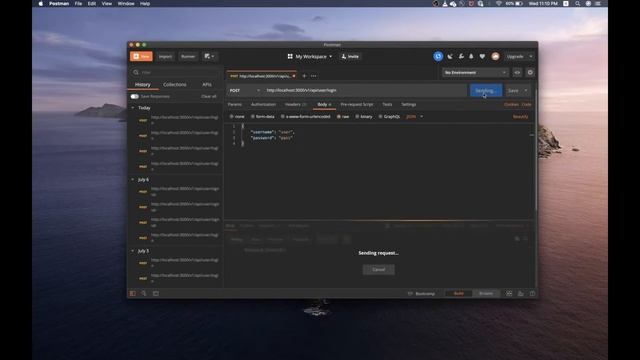Click the Beautify link

(x=520, y=117)
